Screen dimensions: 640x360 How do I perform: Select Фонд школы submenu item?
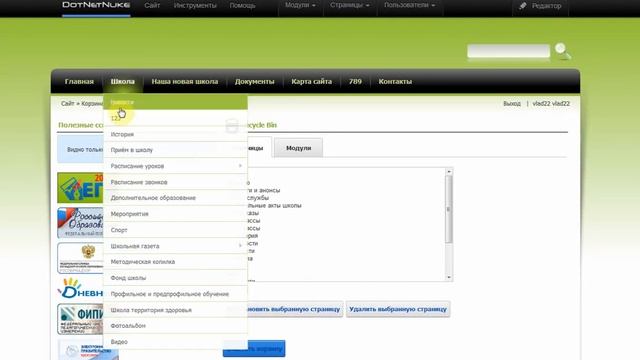(176, 278)
